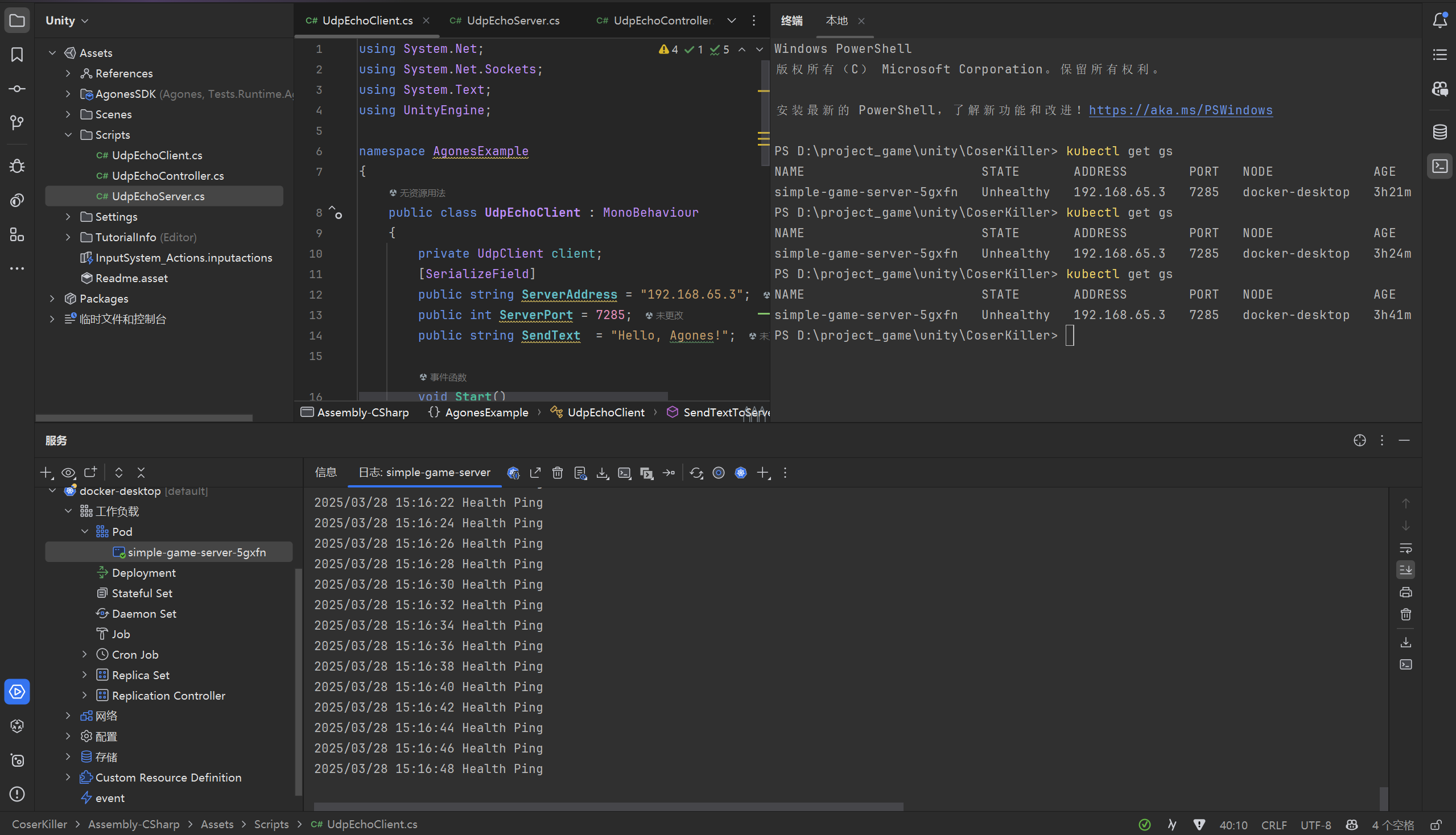Expand the Packages folder
This screenshot has height=835, width=1456.
[x=52, y=298]
